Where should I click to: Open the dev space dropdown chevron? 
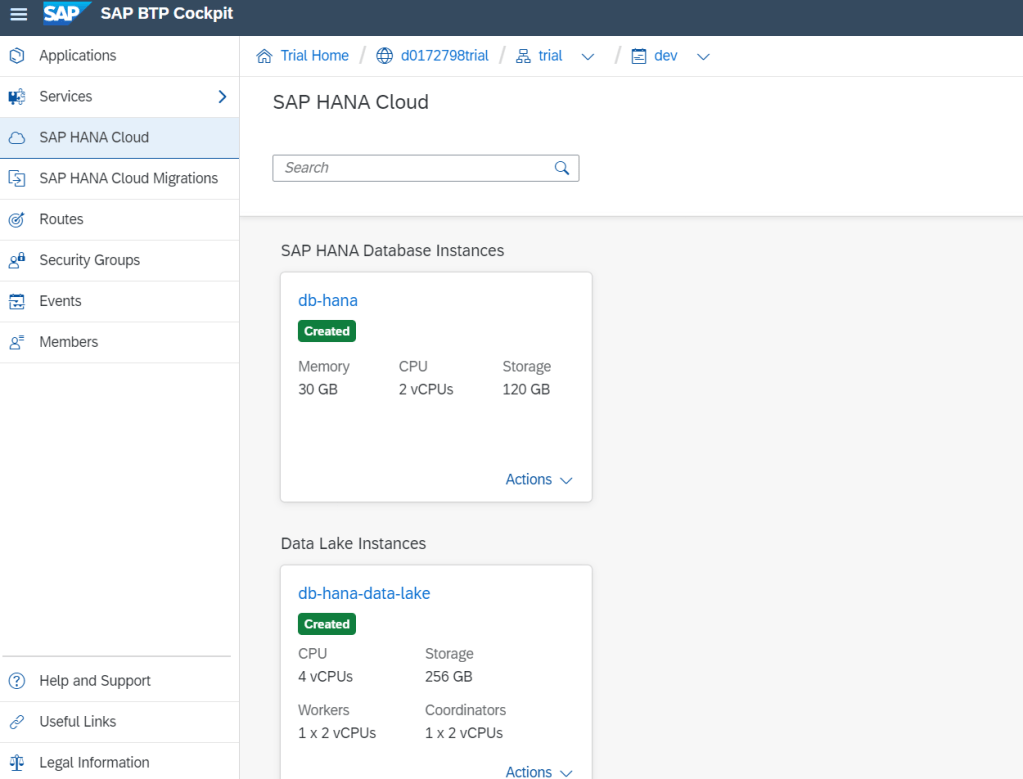tap(703, 56)
